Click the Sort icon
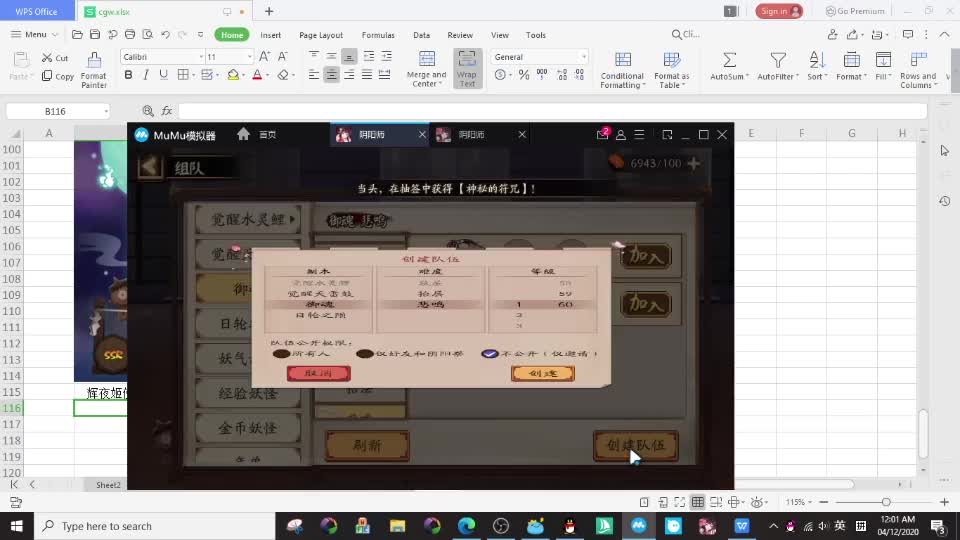This screenshot has width=960, height=540. [x=817, y=60]
